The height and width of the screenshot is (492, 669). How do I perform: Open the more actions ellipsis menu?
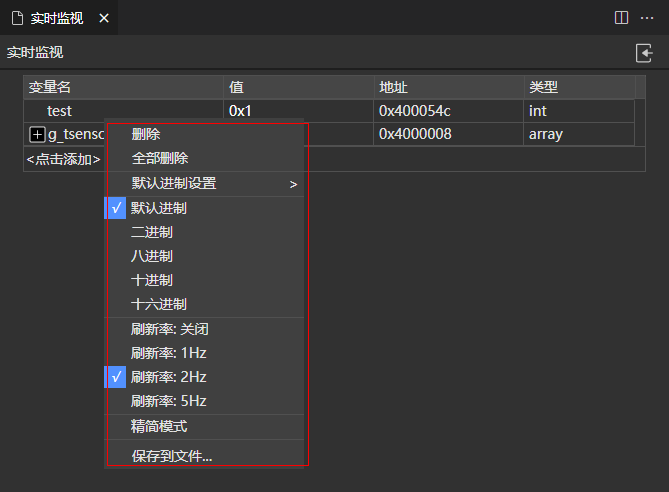coord(646,18)
